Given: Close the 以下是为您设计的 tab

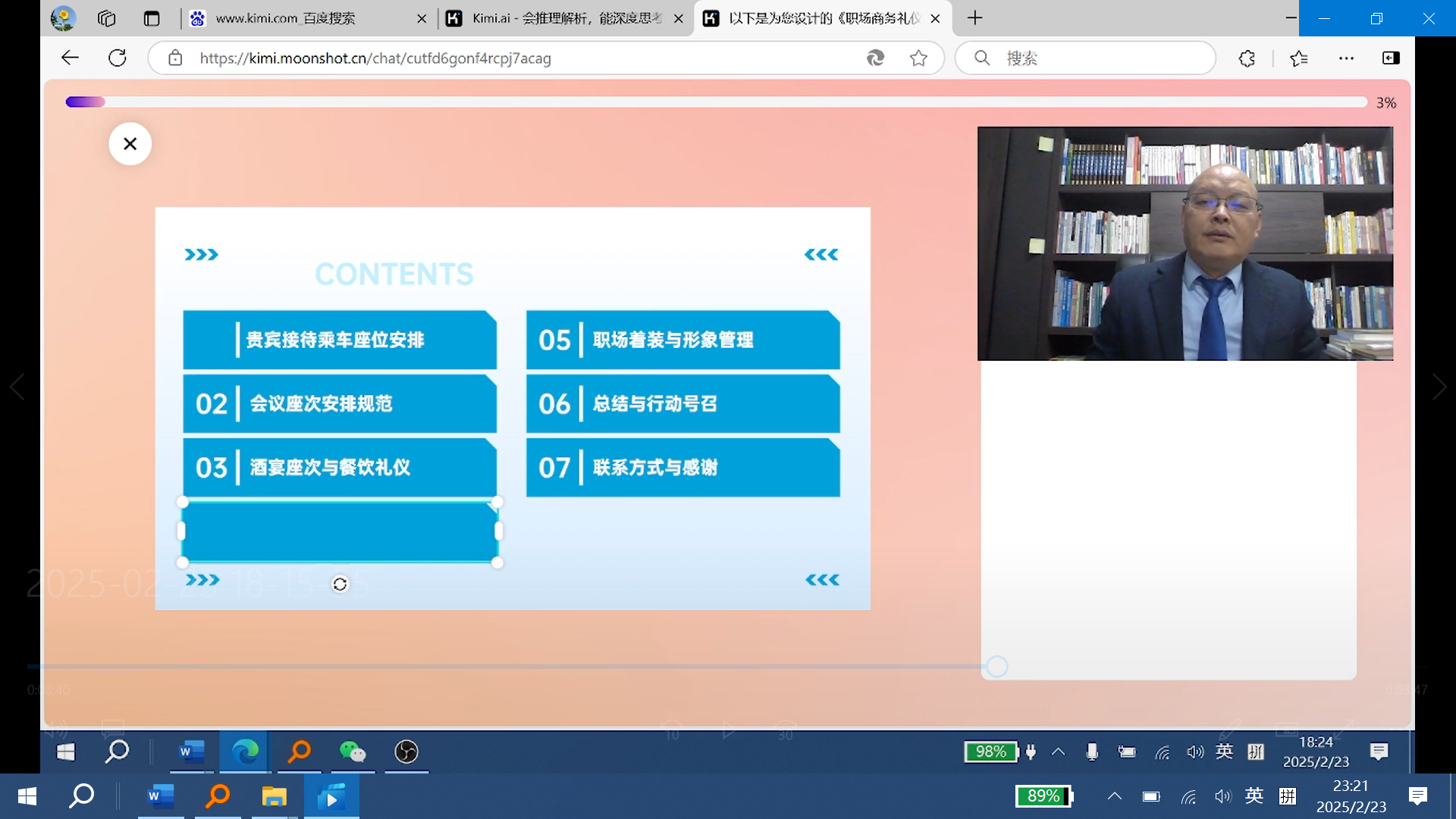Looking at the screenshot, I should (x=936, y=18).
